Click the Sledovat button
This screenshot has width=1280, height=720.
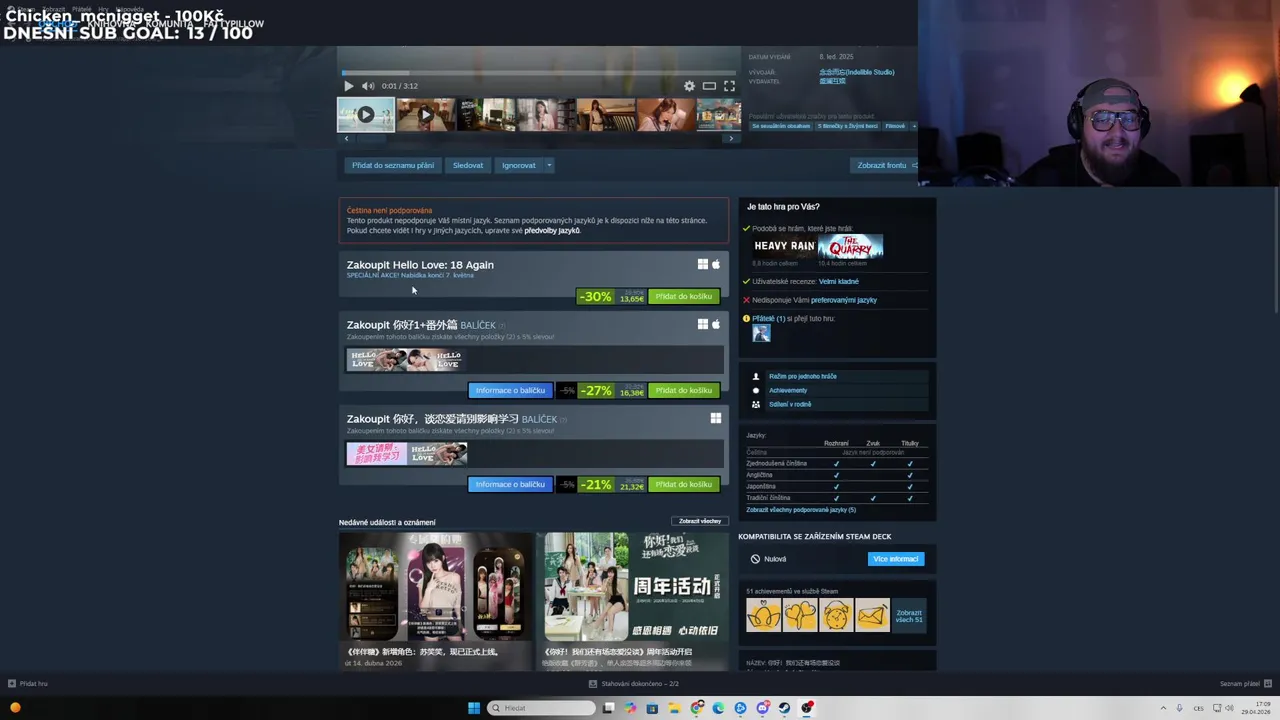click(468, 165)
